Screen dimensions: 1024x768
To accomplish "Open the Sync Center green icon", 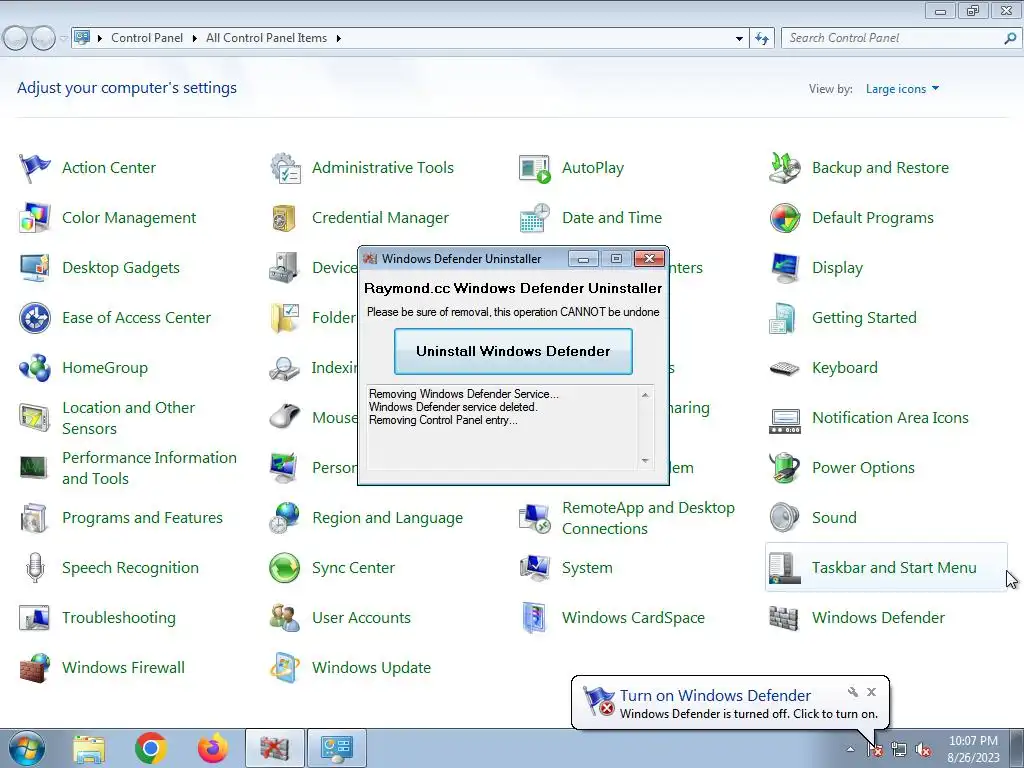I will [x=285, y=568].
